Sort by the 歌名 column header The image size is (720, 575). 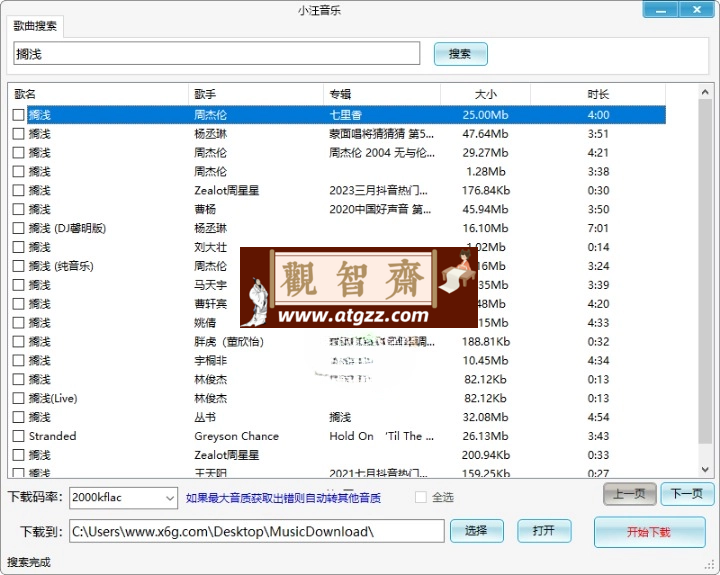(98, 94)
